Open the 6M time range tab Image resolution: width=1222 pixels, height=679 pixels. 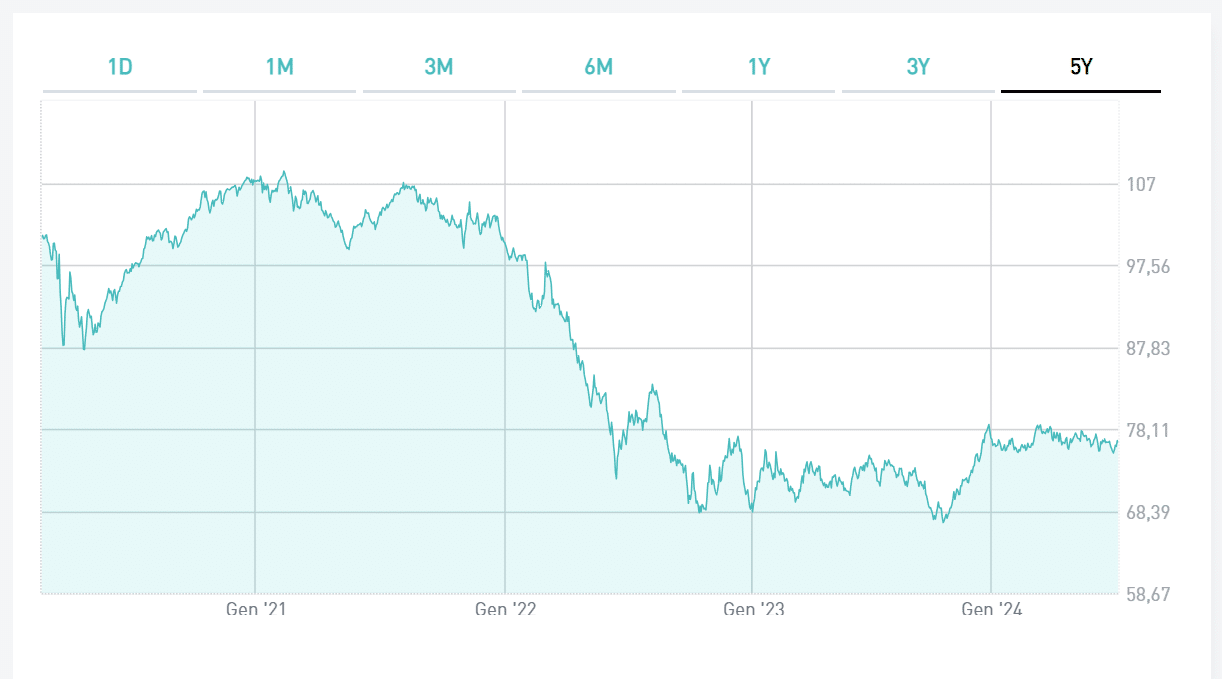coord(598,68)
